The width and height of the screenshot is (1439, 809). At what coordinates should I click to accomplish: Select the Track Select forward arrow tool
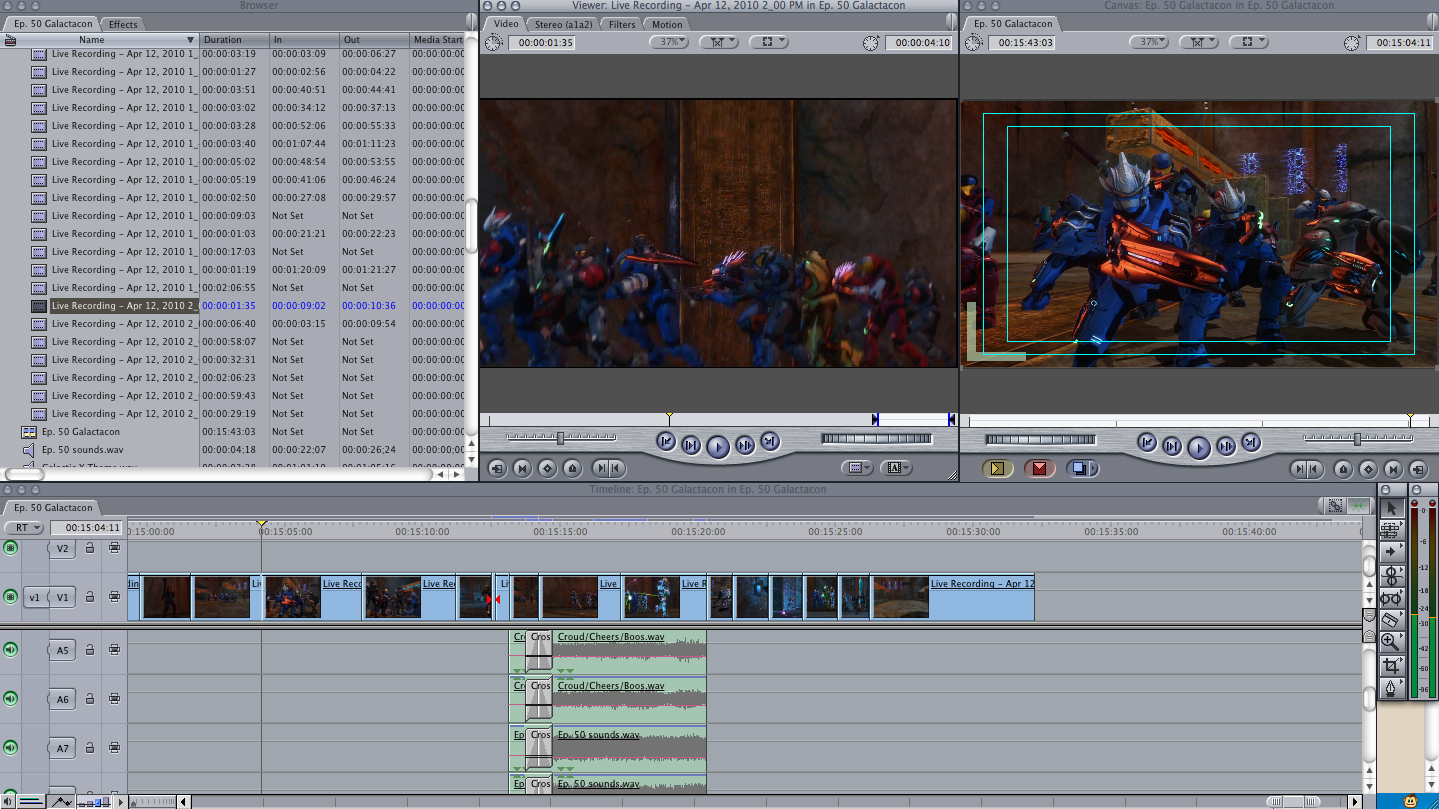point(1391,552)
